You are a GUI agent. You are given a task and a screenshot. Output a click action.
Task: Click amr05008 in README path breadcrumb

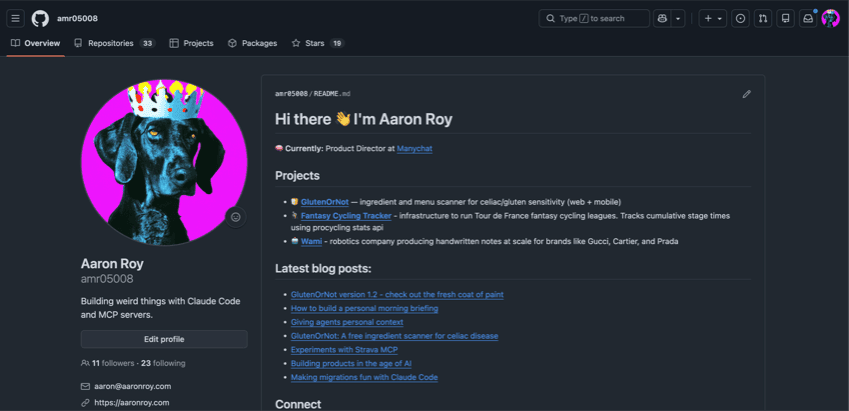coord(291,94)
